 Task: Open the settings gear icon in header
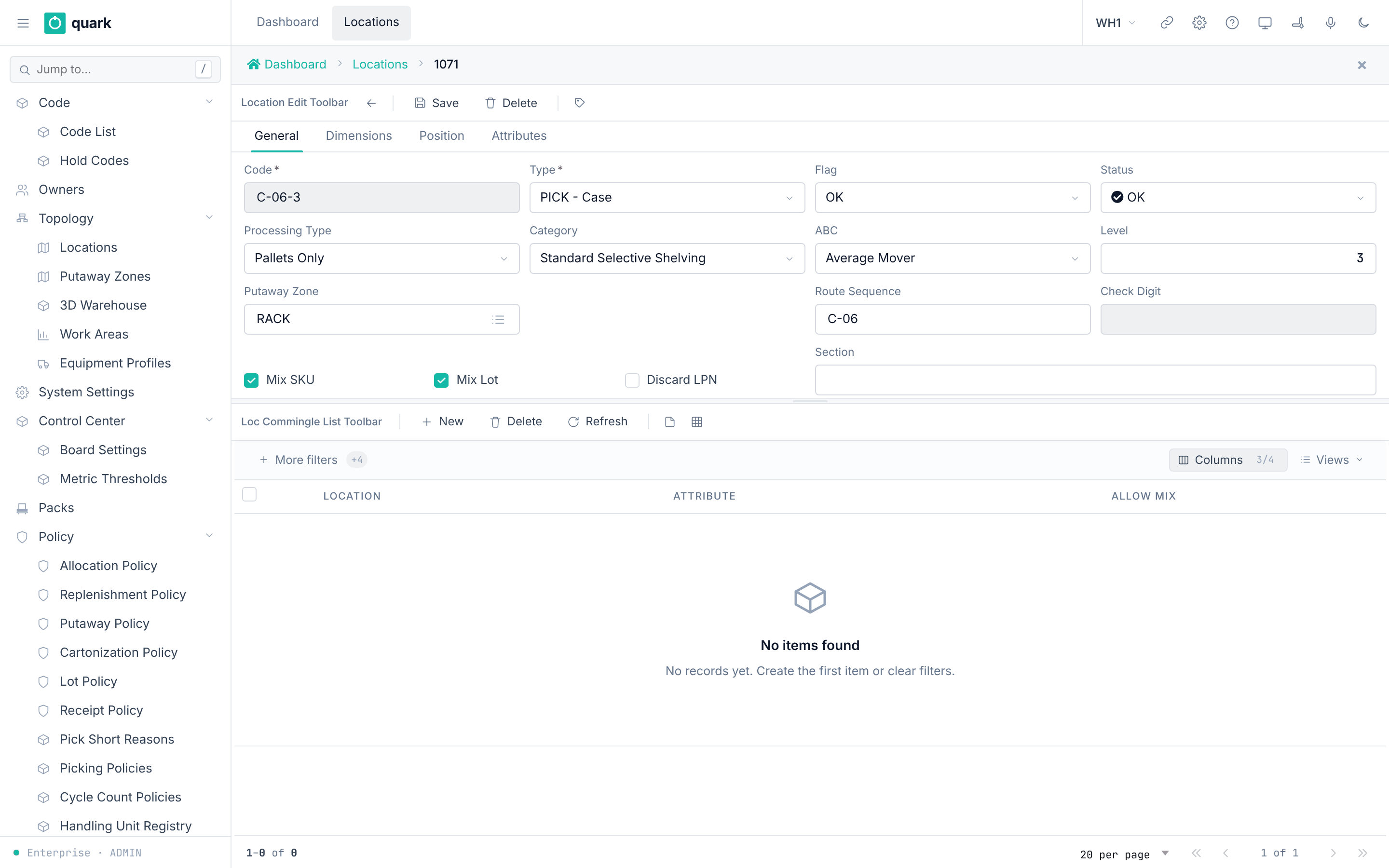click(1199, 23)
